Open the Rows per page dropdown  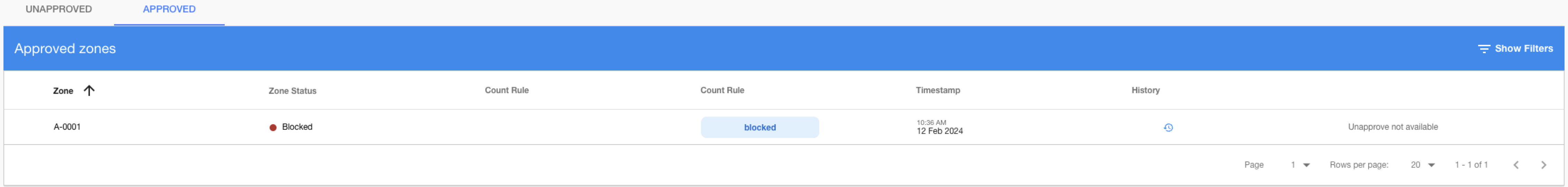pos(1422,165)
